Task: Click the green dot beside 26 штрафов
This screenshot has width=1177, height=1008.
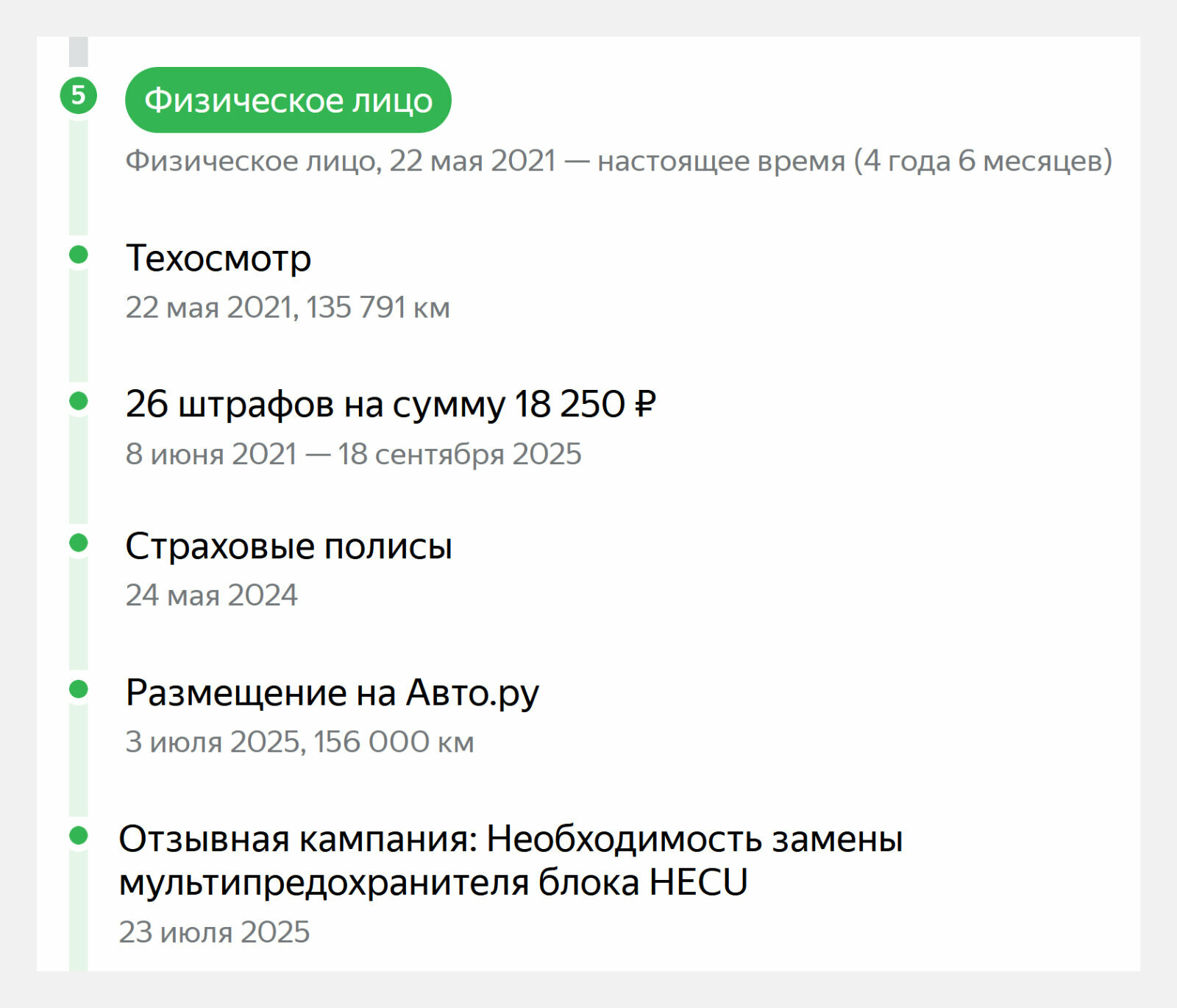Action: (x=79, y=401)
